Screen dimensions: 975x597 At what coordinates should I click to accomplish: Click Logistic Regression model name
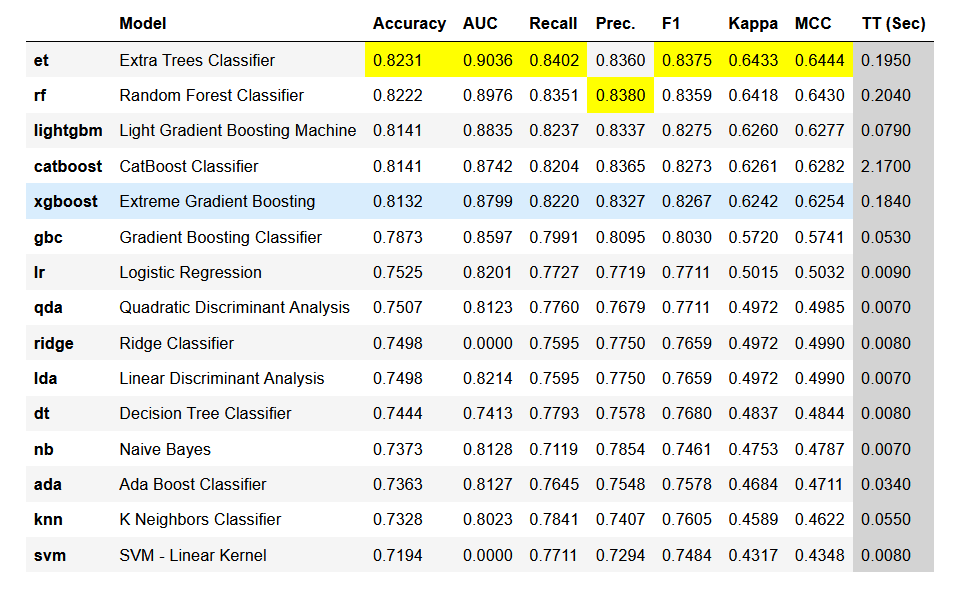click(190, 273)
